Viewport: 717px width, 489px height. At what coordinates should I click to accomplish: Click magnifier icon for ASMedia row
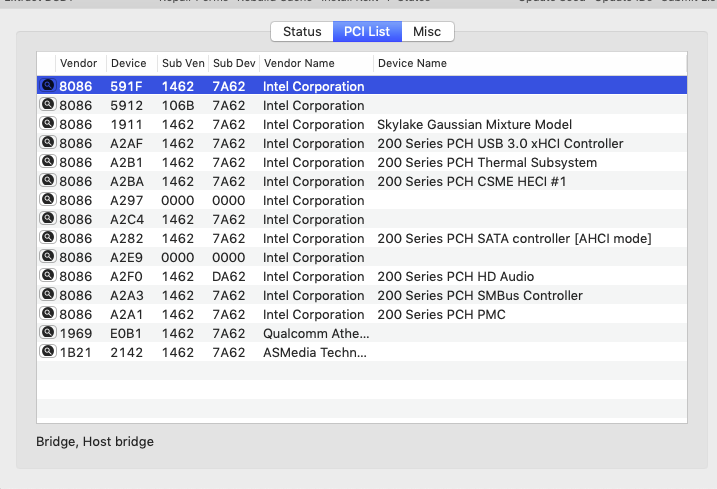point(48,351)
